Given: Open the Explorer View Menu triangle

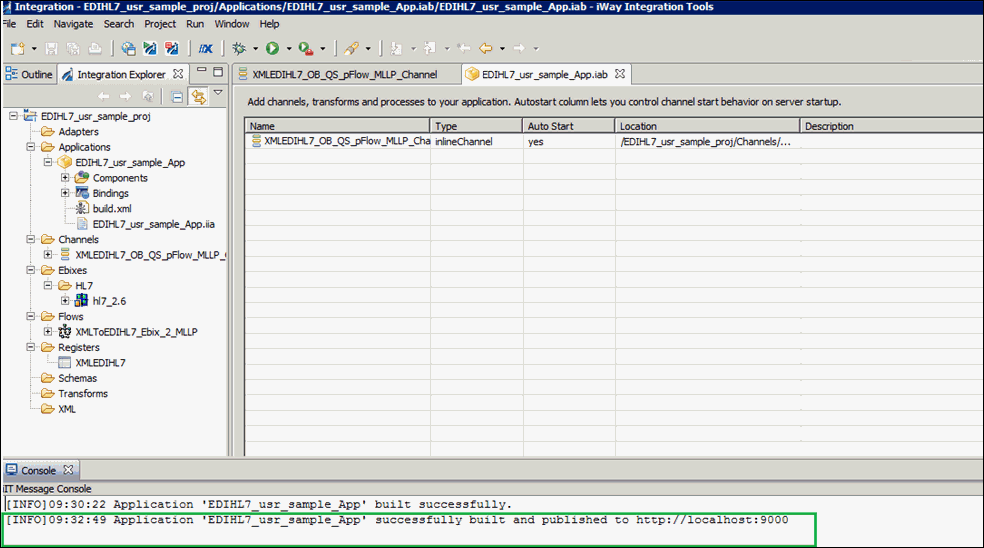Looking at the screenshot, I should (x=218, y=93).
